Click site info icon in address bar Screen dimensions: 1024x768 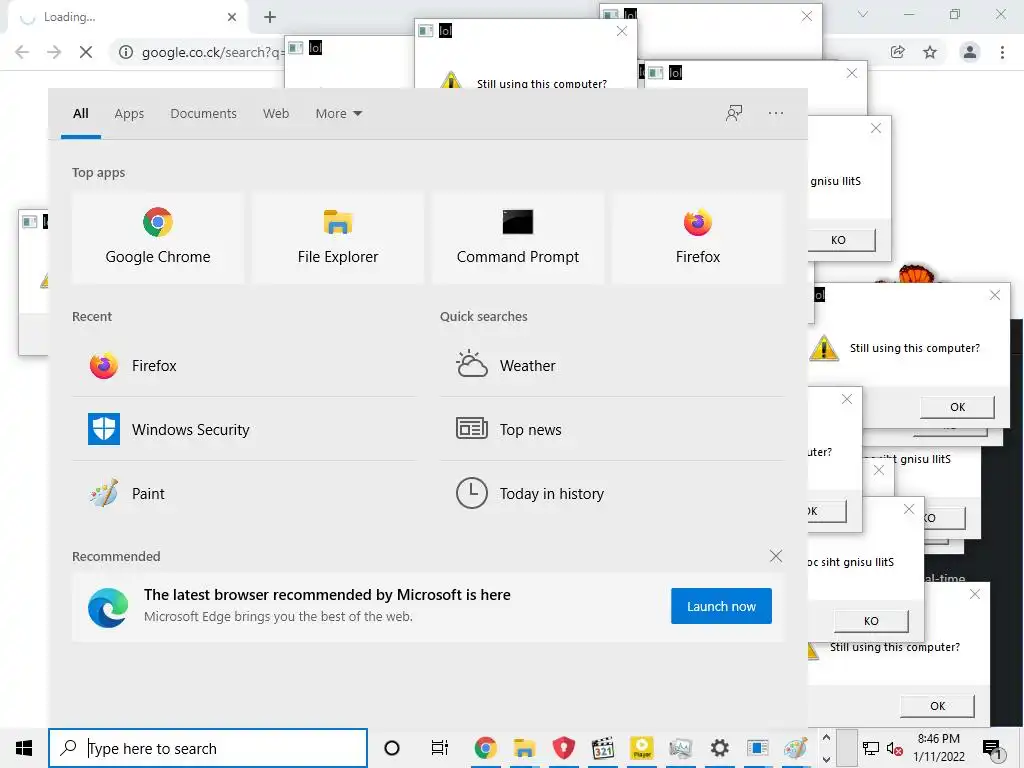(125, 52)
